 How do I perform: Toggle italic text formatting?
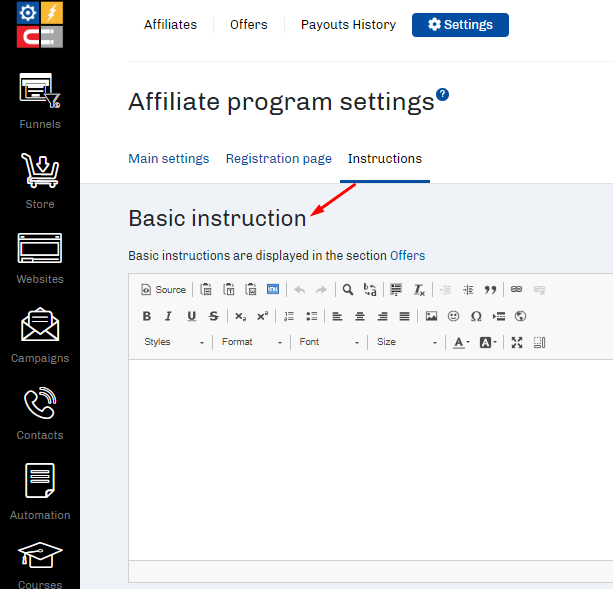(168, 316)
